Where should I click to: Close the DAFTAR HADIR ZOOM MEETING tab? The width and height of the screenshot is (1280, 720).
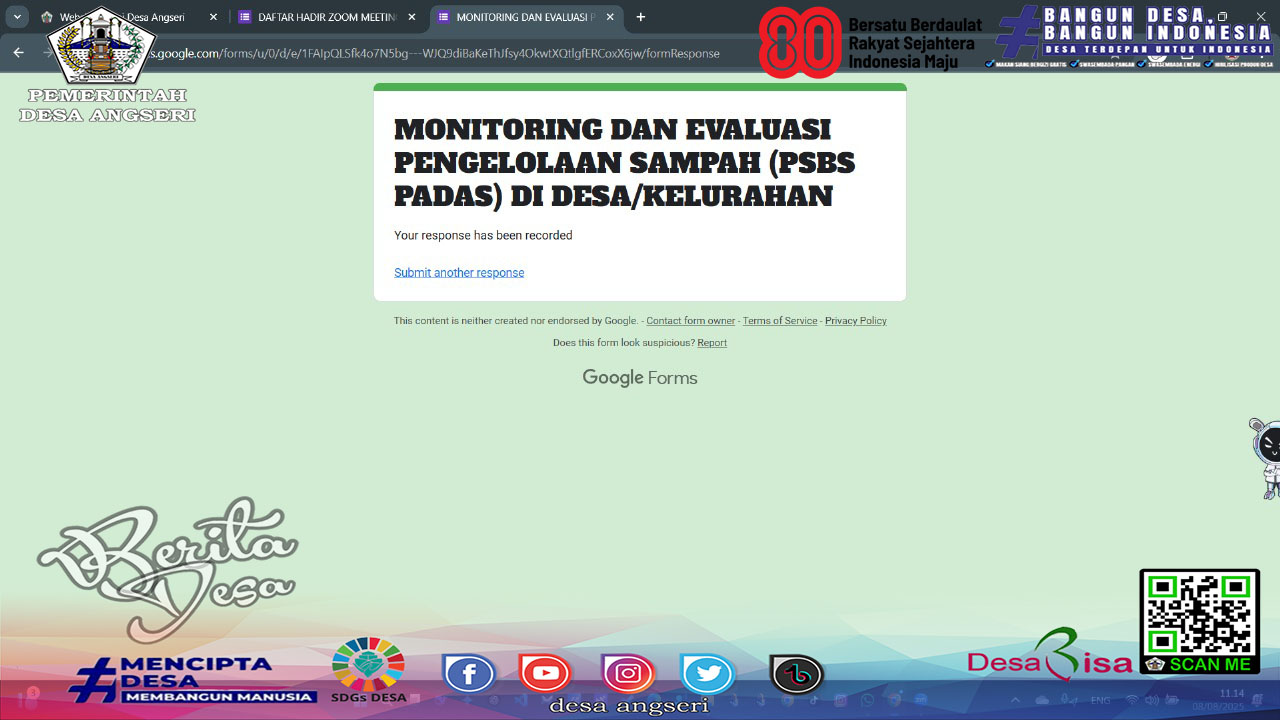click(x=412, y=17)
